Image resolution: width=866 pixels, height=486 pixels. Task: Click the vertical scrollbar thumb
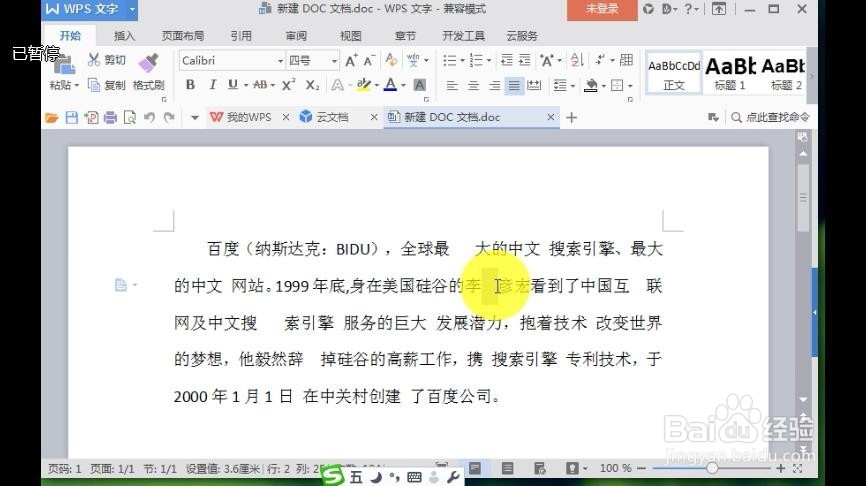[x=803, y=198]
